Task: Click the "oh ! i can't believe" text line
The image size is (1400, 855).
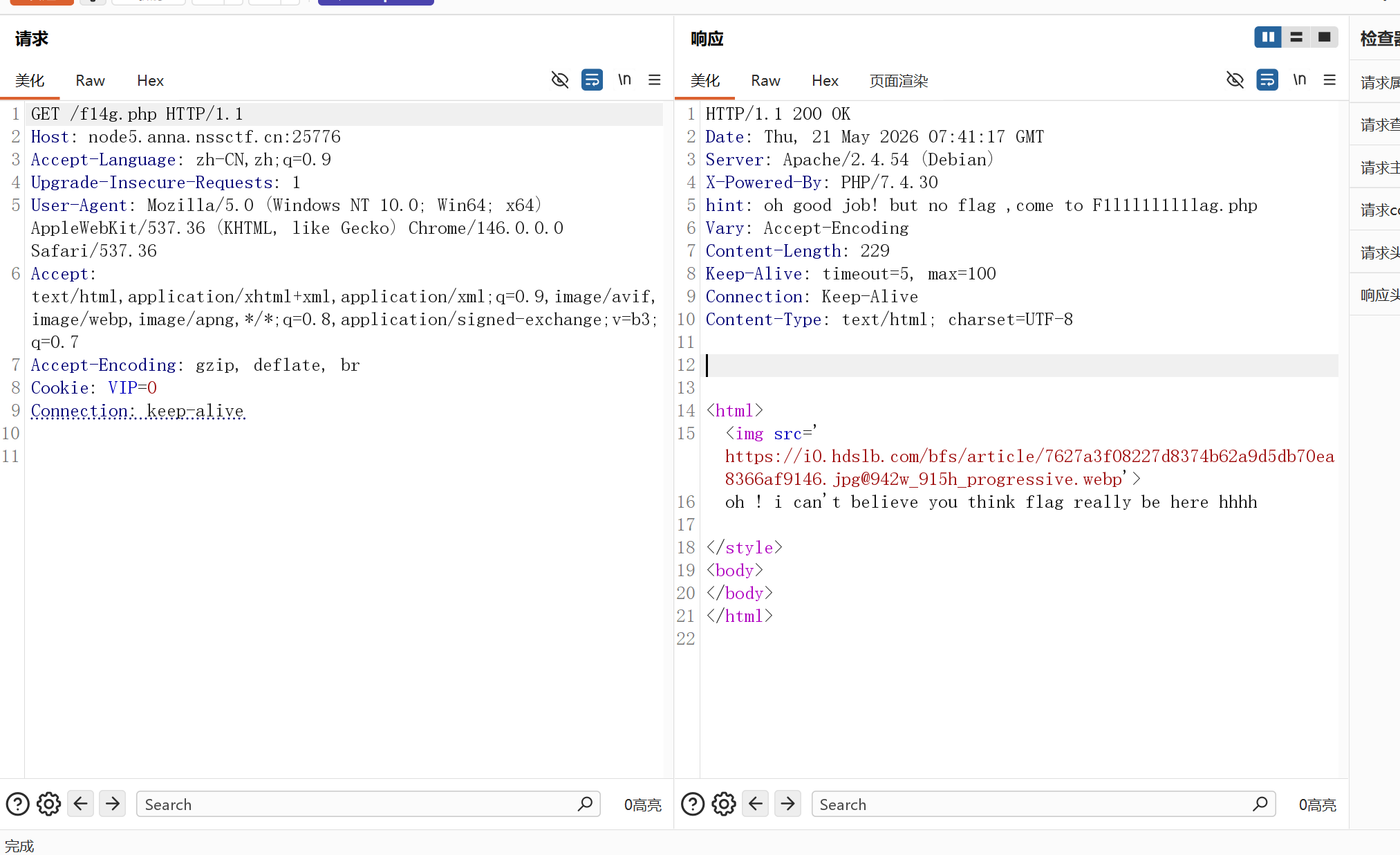Action: [991, 502]
